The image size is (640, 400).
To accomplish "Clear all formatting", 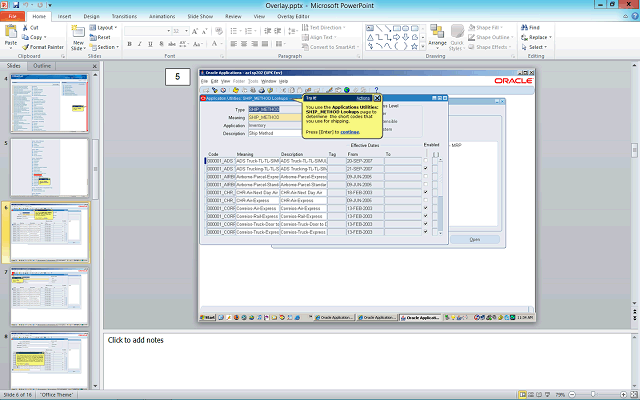I will pos(219,31).
